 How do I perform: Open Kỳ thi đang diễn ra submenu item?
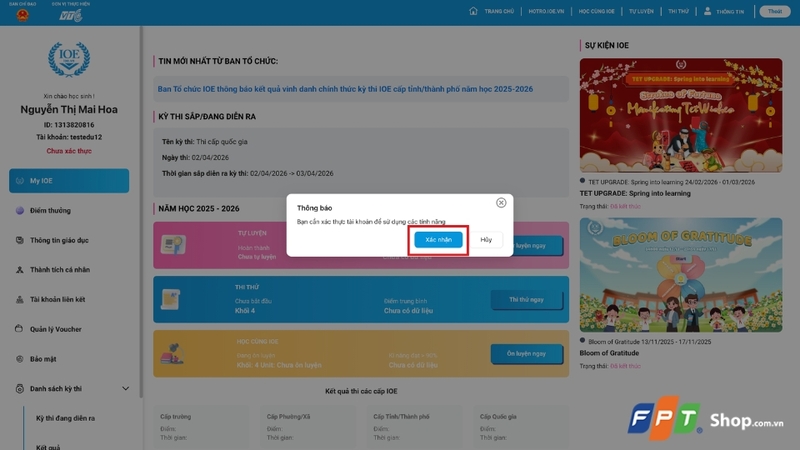coord(65,418)
